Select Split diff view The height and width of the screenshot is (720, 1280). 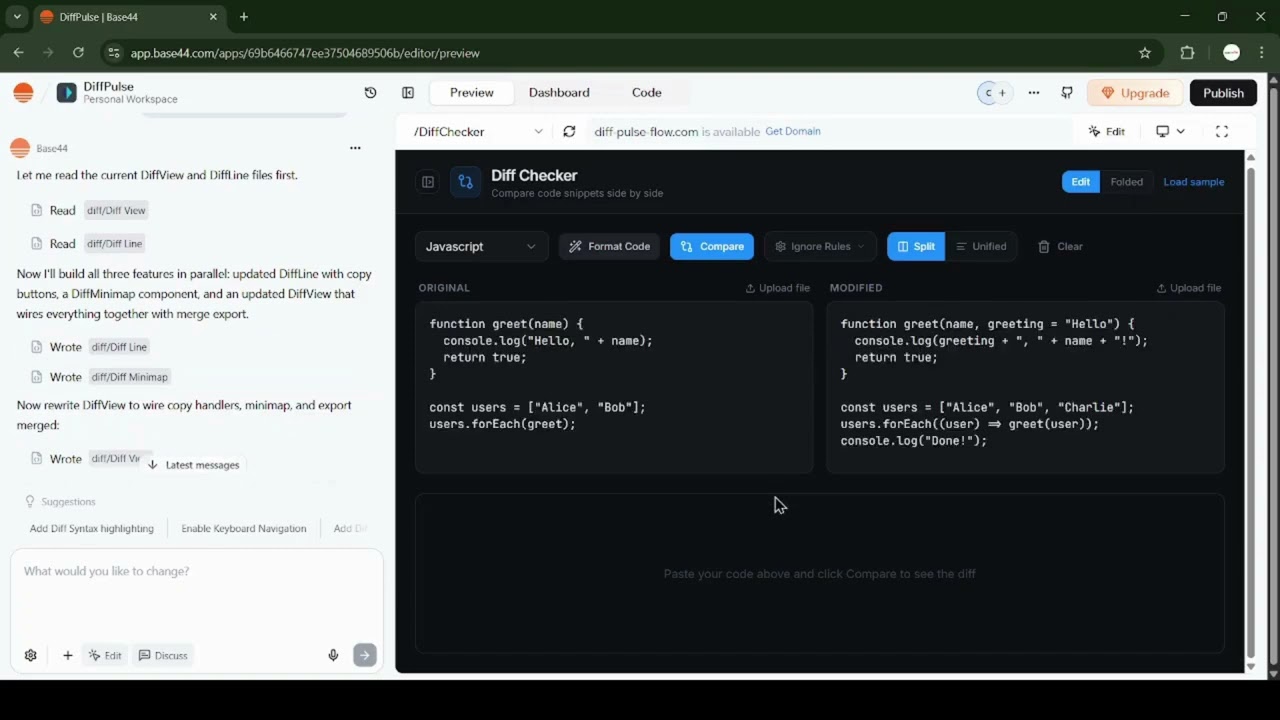coord(916,247)
